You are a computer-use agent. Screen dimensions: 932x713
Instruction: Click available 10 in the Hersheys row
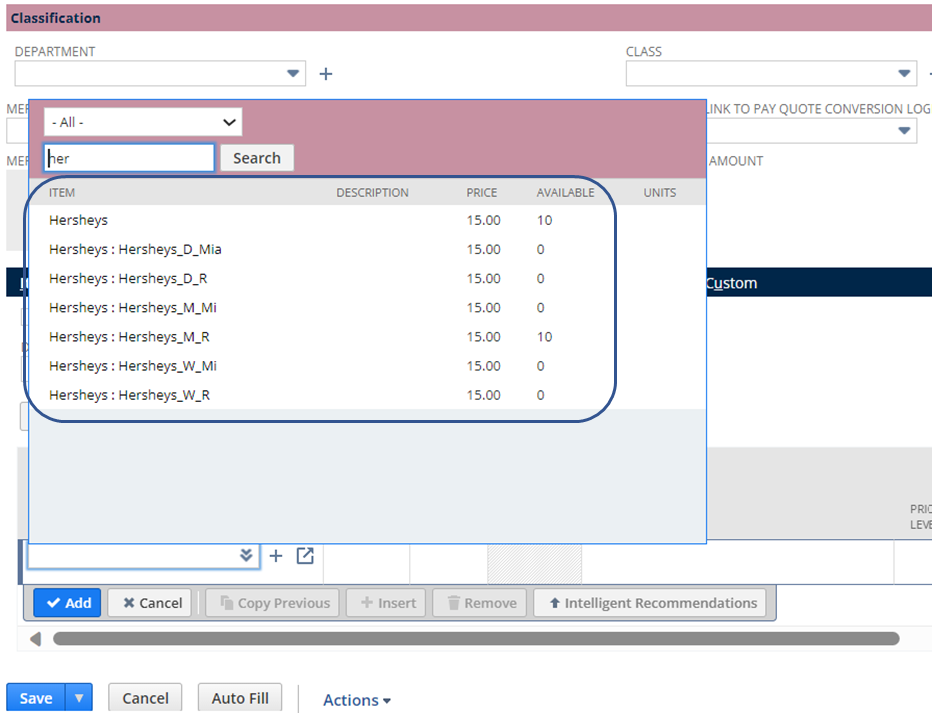click(x=544, y=220)
